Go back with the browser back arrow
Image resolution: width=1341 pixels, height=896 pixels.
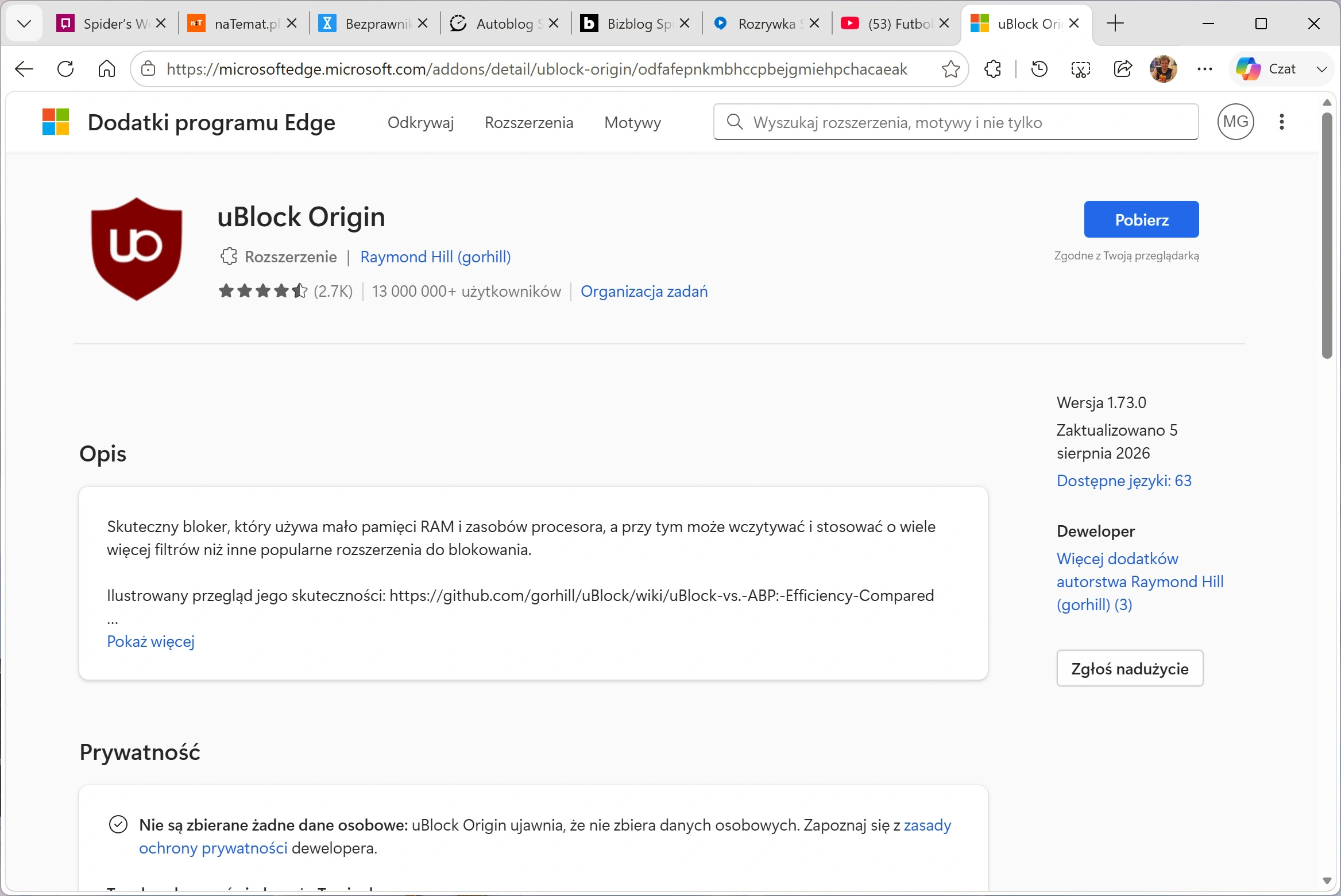point(24,69)
